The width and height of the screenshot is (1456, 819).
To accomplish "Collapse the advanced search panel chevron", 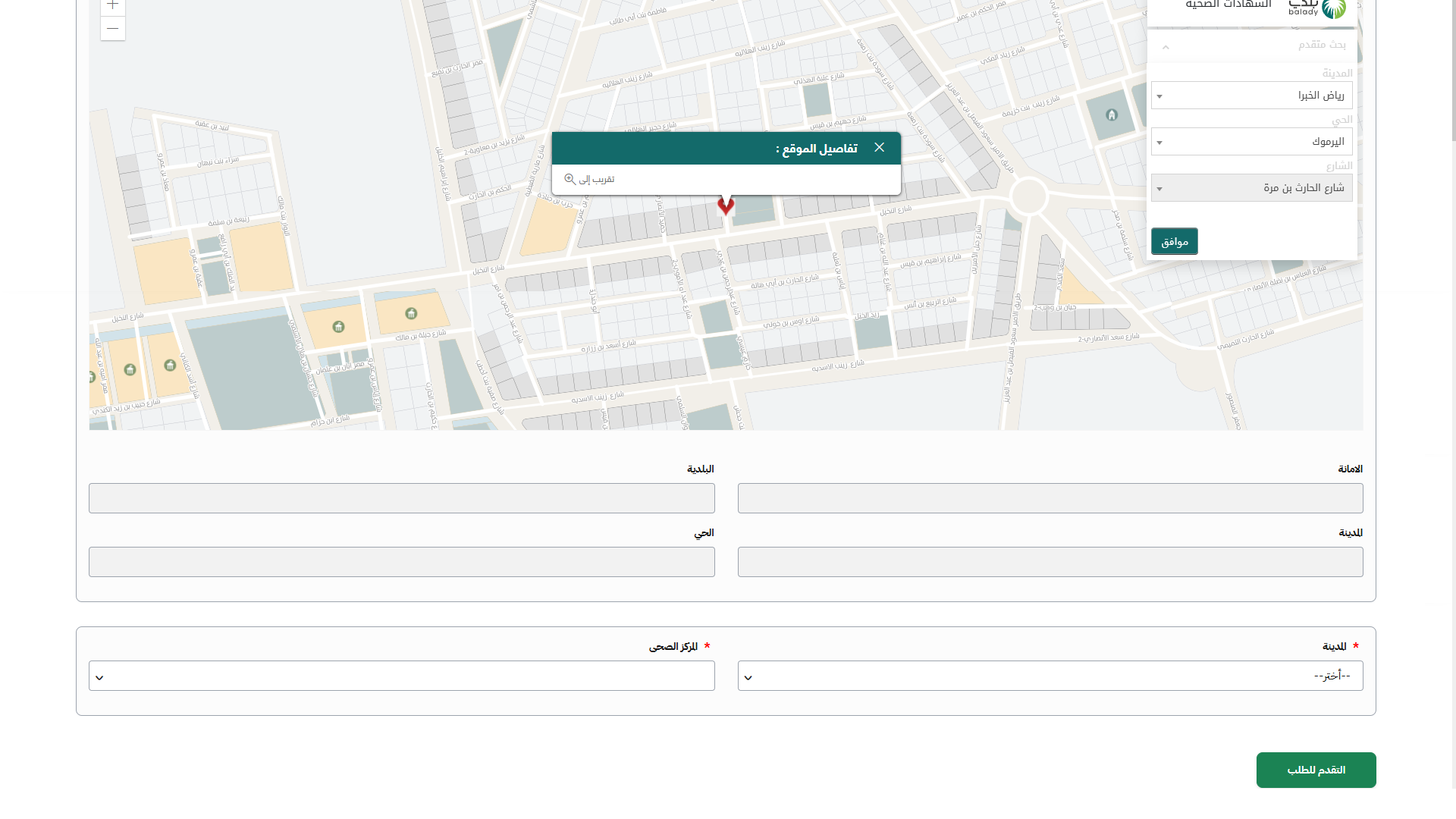I will 1166,47.
